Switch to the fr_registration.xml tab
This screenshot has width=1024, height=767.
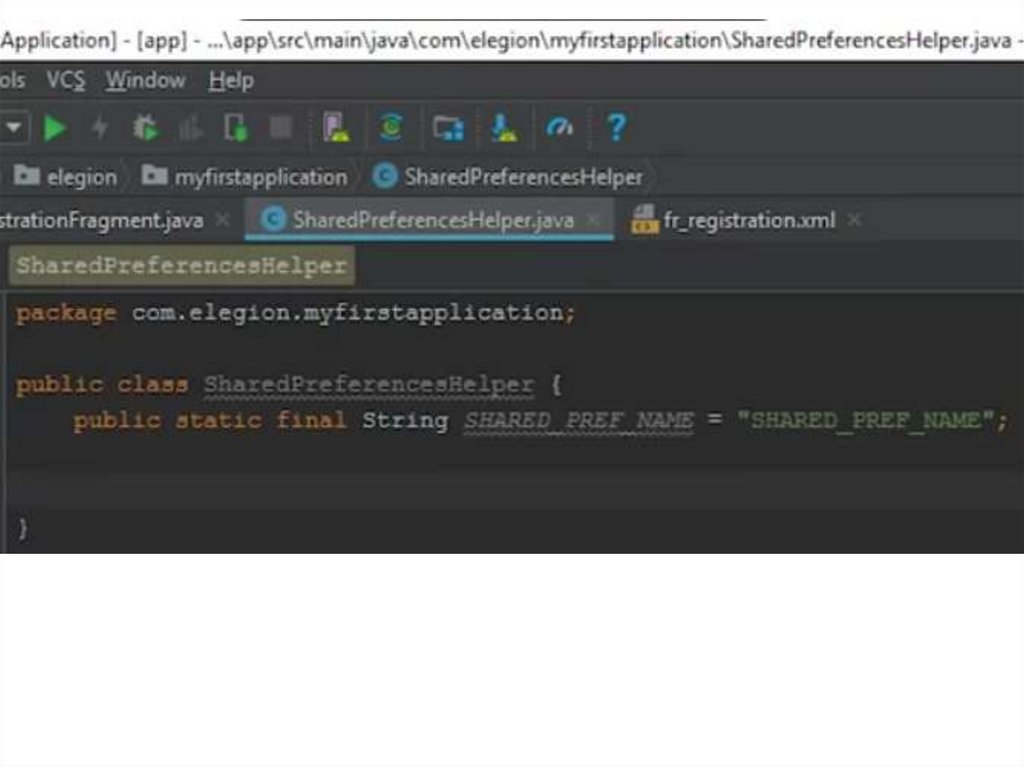(x=748, y=220)
